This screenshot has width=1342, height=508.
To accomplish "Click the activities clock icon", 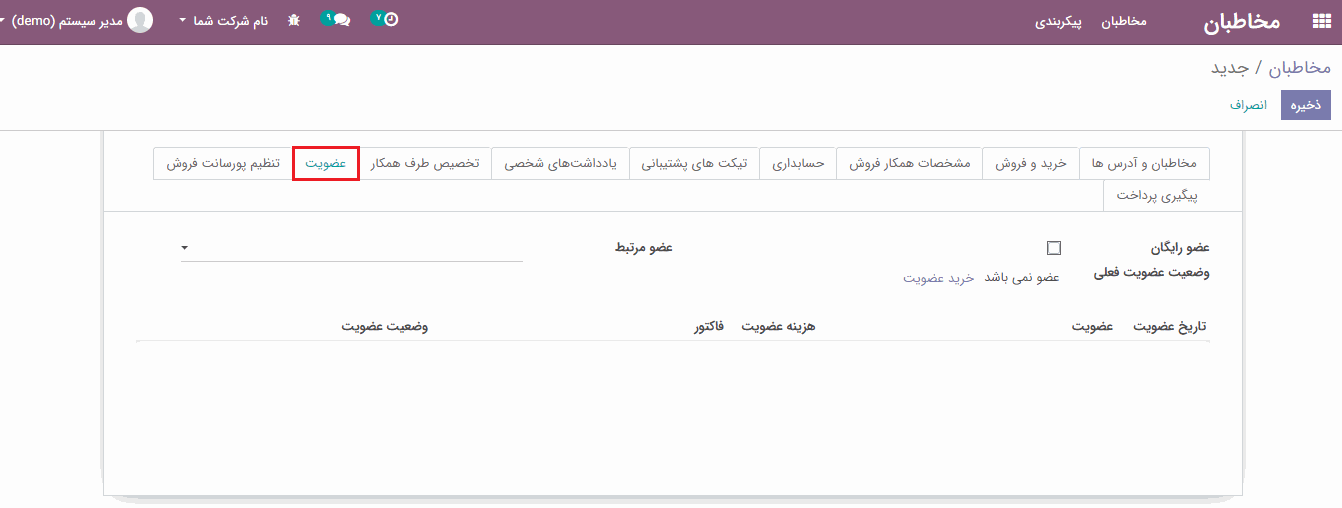I will tap(390, 19).
